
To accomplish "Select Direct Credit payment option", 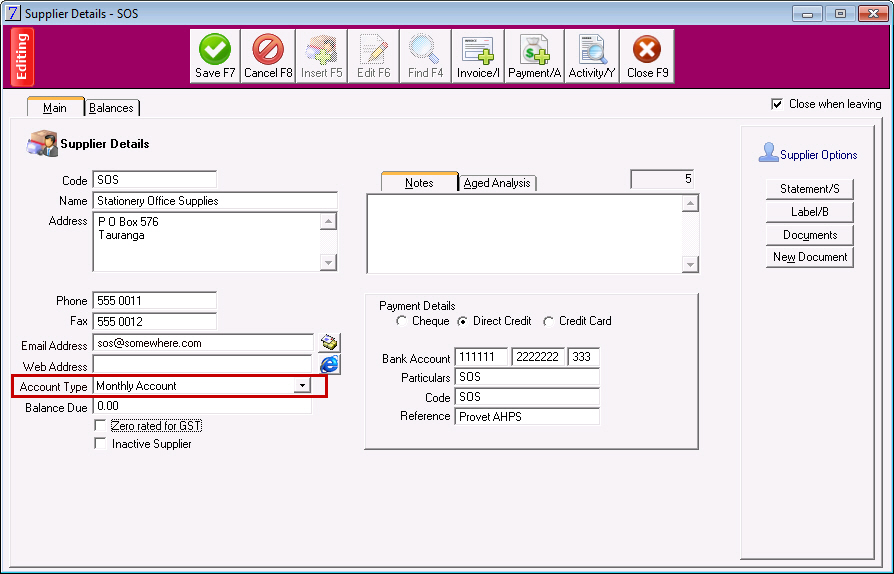I will click(462, 321).
